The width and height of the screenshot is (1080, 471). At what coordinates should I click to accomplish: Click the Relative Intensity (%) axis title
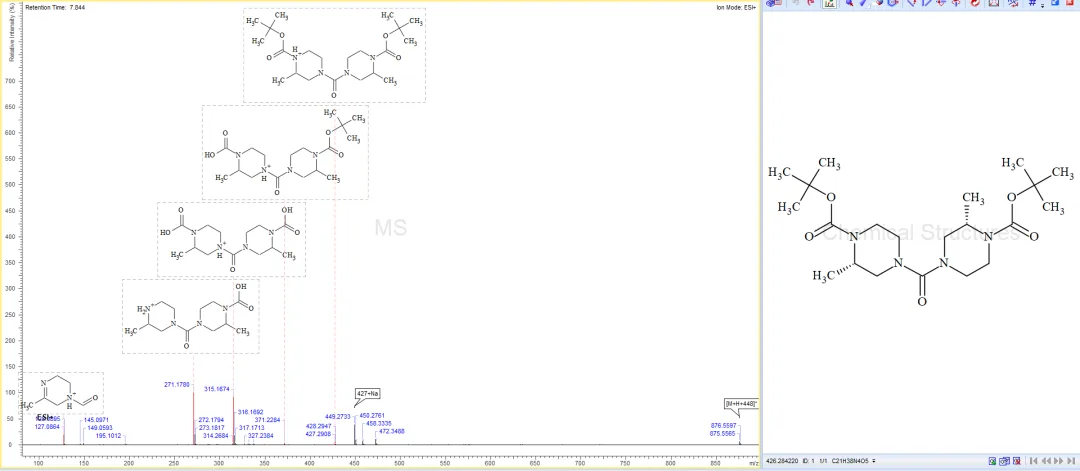[x=12, y=32]
